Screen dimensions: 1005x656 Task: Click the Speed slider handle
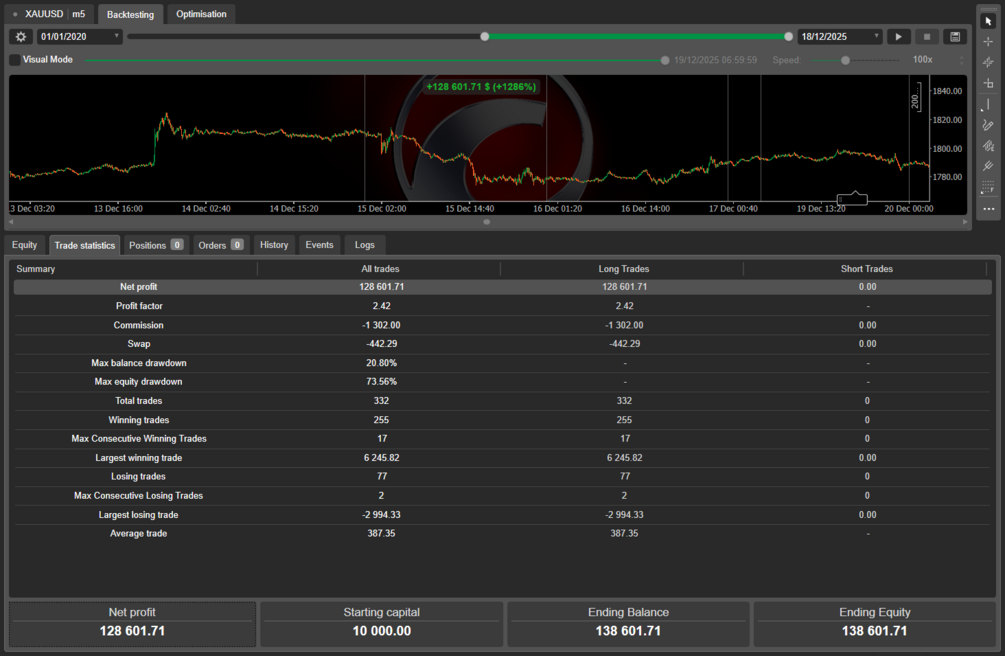pos(845,60)
